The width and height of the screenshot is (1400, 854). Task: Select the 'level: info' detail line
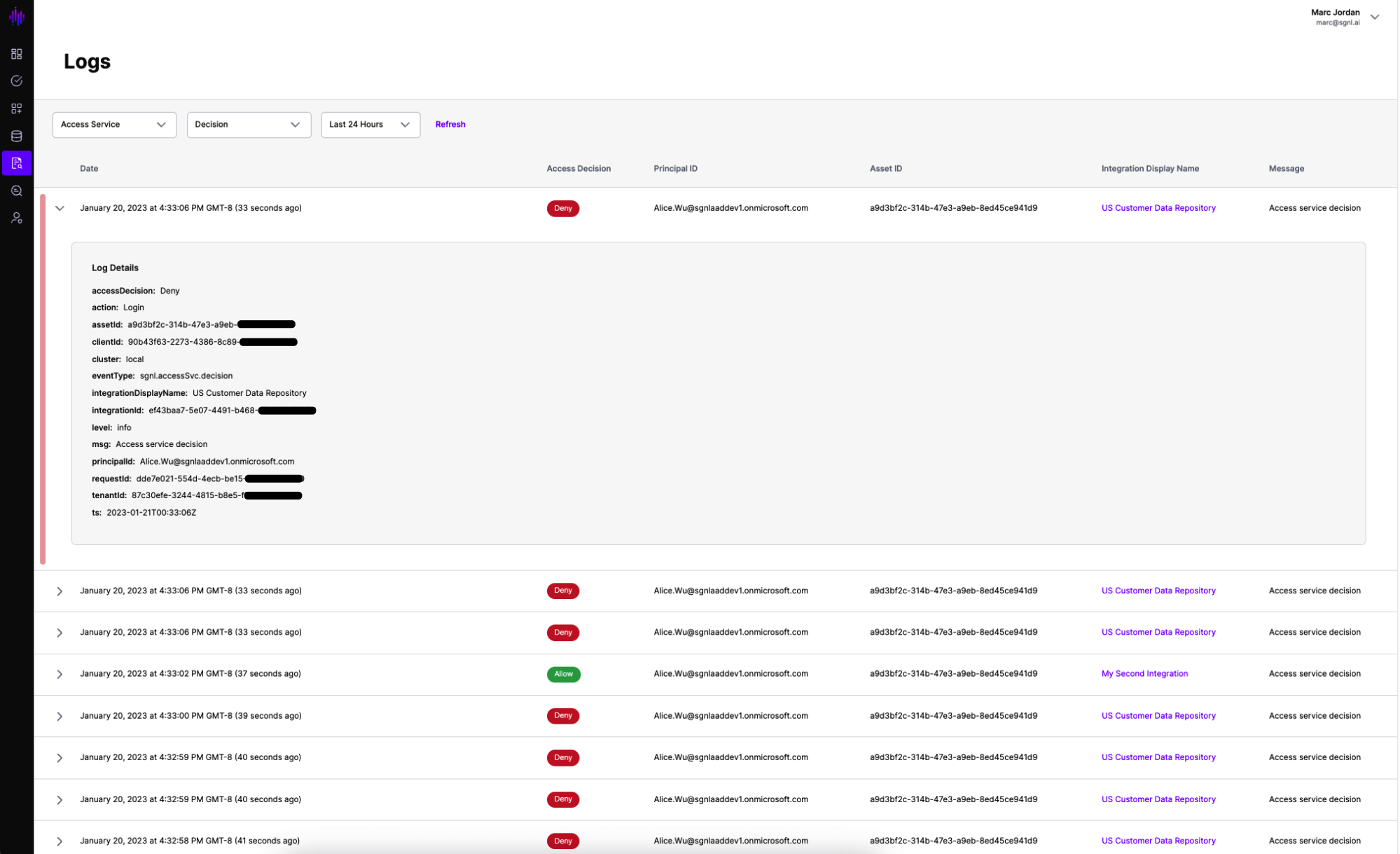[111, 428]
